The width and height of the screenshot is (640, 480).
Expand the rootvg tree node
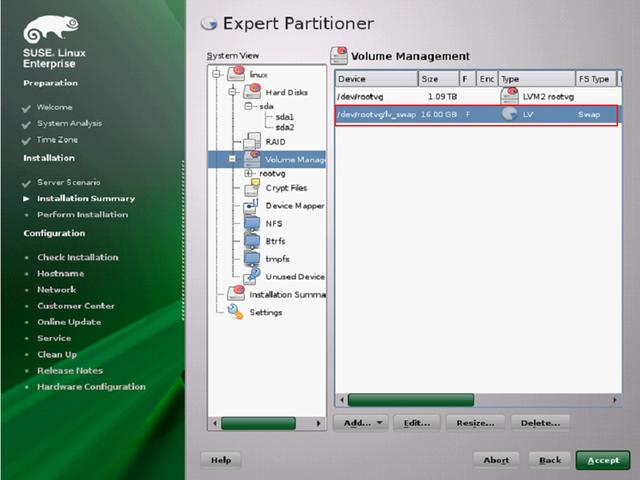click(x=248, y=173)
